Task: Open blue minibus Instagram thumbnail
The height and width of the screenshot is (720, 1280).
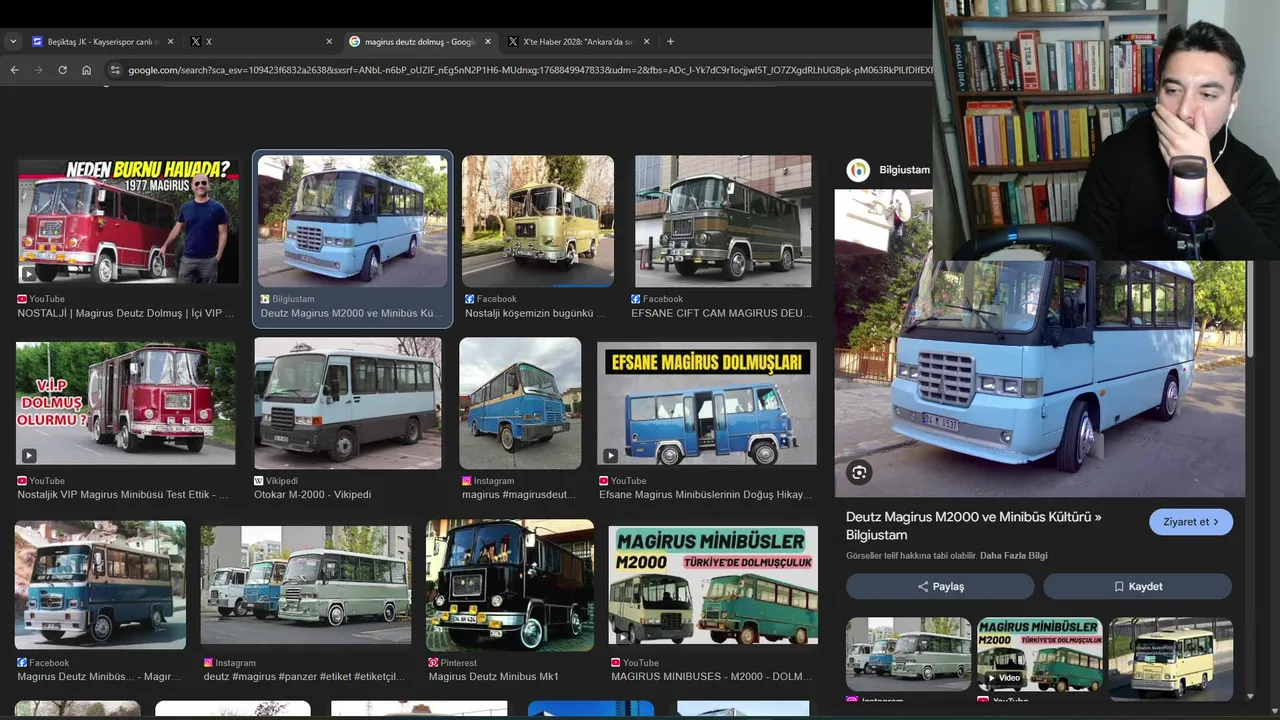Action: point(520,403)
